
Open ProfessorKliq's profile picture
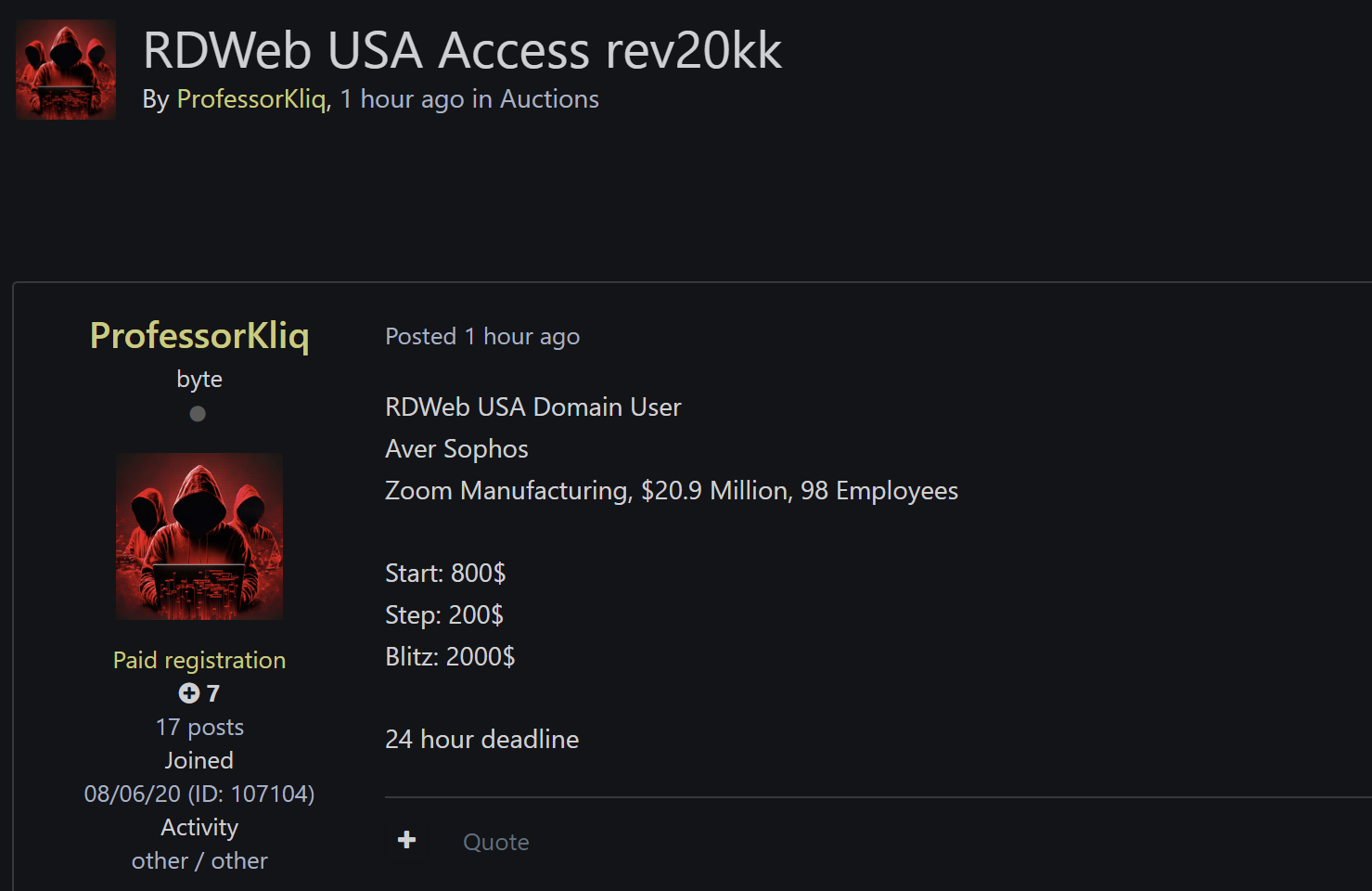[x=199, y=536]
